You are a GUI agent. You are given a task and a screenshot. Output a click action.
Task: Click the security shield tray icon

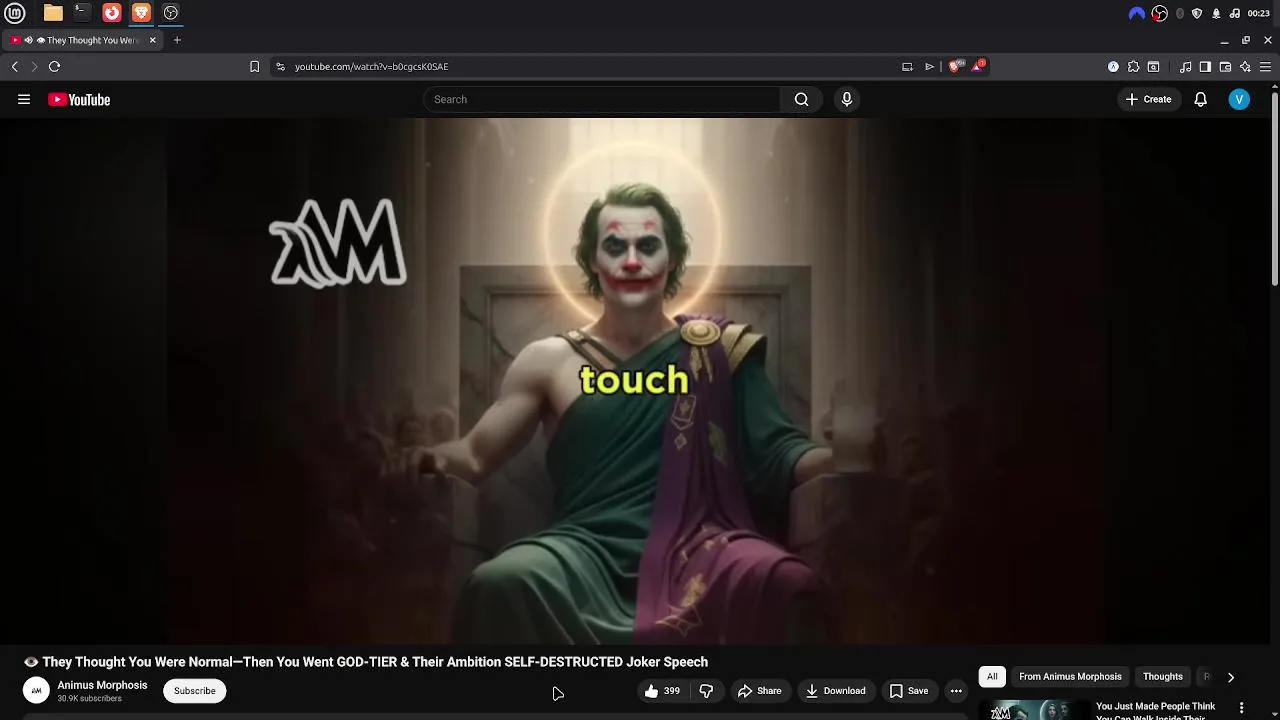click(1197, 13)
